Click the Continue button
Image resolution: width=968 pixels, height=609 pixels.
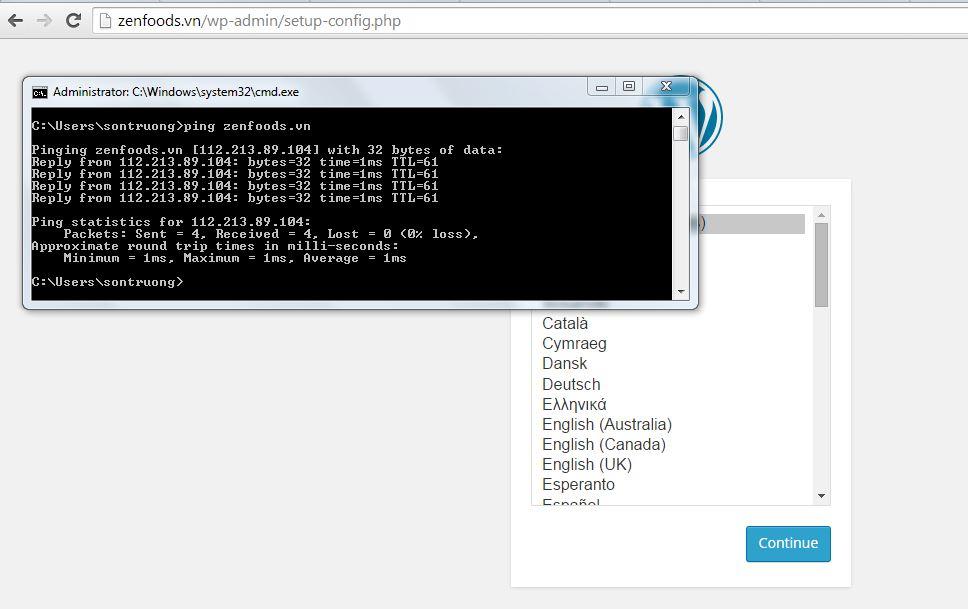click(788, 544)
